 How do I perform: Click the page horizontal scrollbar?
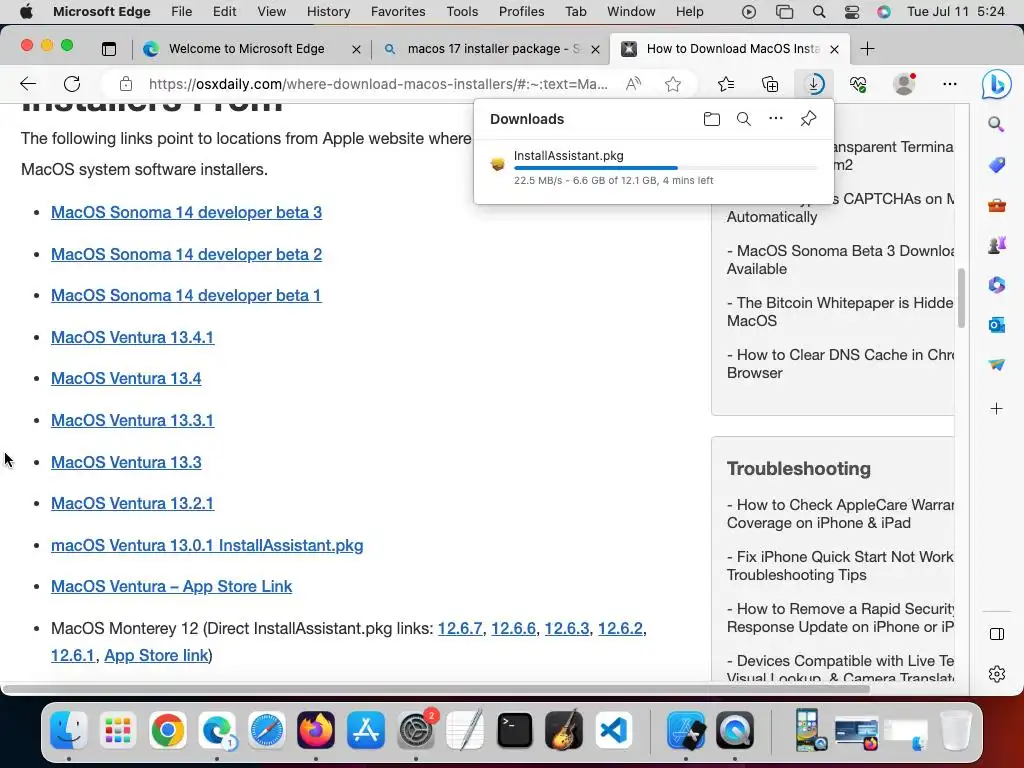point(436,689)
